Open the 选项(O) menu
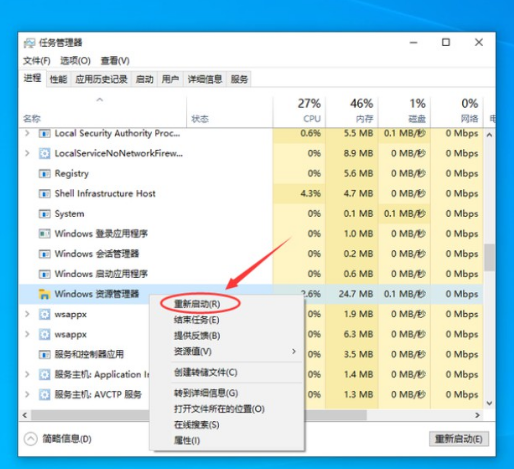The image size is (514, 469). tap(75, 61)
